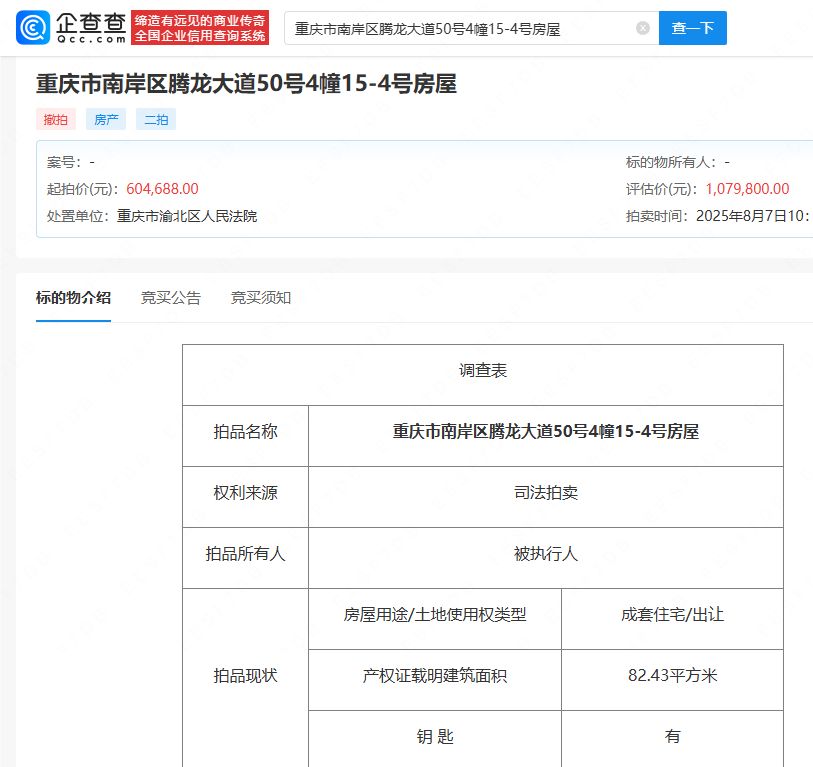Focus the address search input field
The image size is (813, 767).
coord(460,28)
